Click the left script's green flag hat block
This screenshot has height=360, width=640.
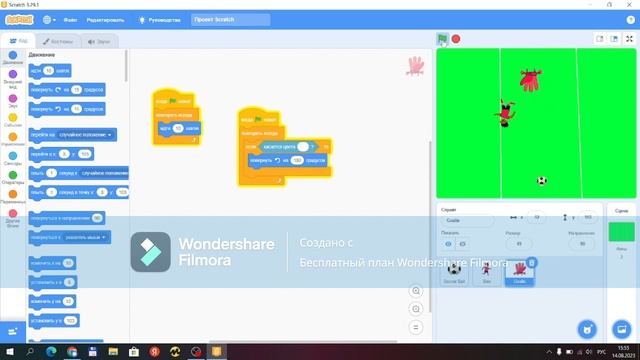[x=173, y=99]
